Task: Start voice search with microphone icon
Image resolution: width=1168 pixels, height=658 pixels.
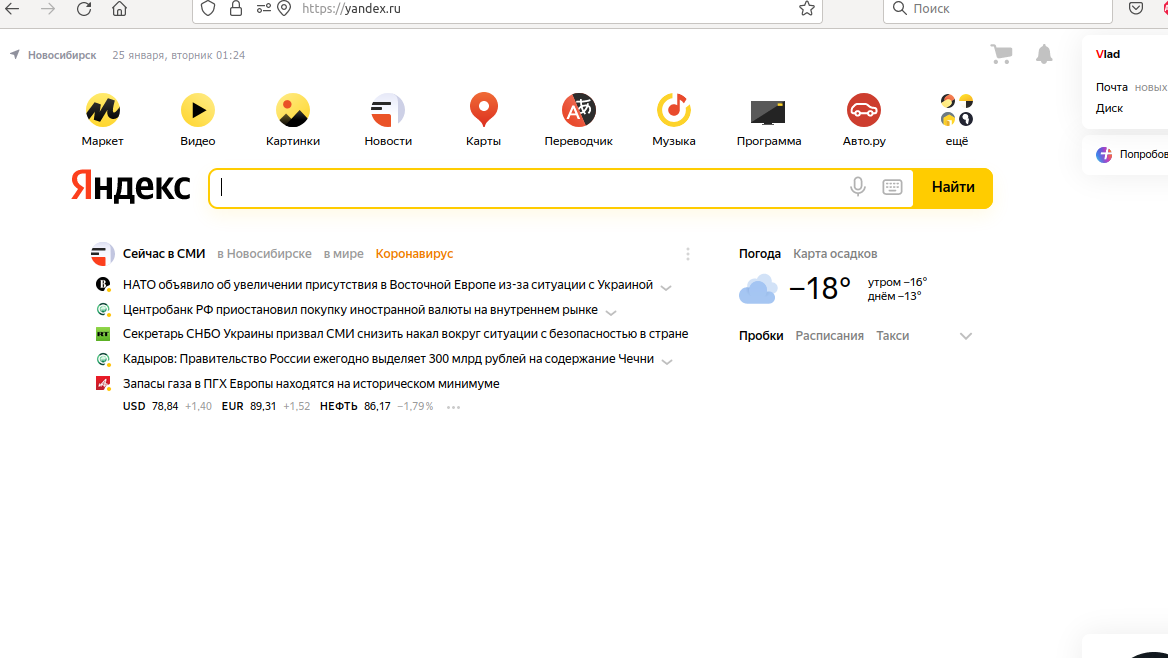Action: [x=858, y=187]
